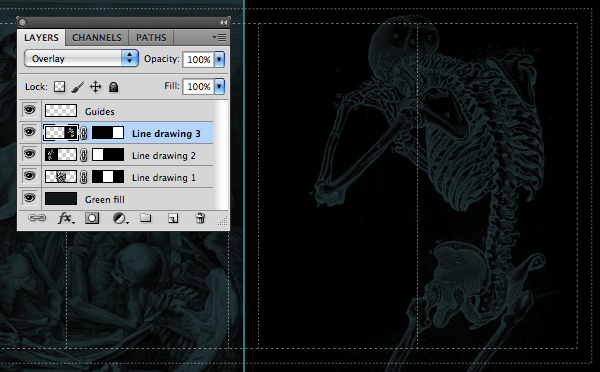Screen dimensions: 600x372
Task: Lock image pixels brush icon
Action: [x=78, y=87]
